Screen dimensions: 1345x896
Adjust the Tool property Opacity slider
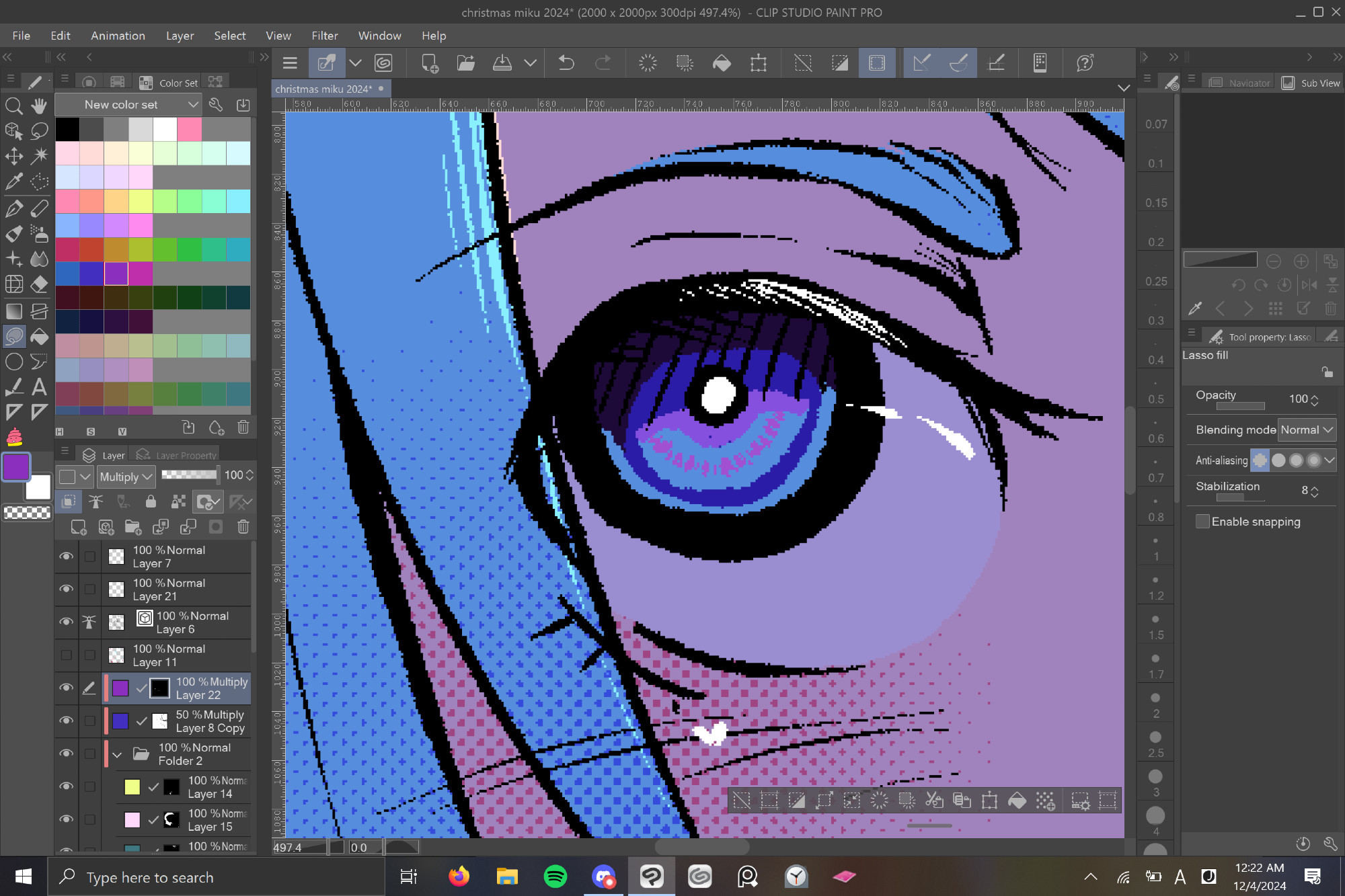(x=1240, y=406)
